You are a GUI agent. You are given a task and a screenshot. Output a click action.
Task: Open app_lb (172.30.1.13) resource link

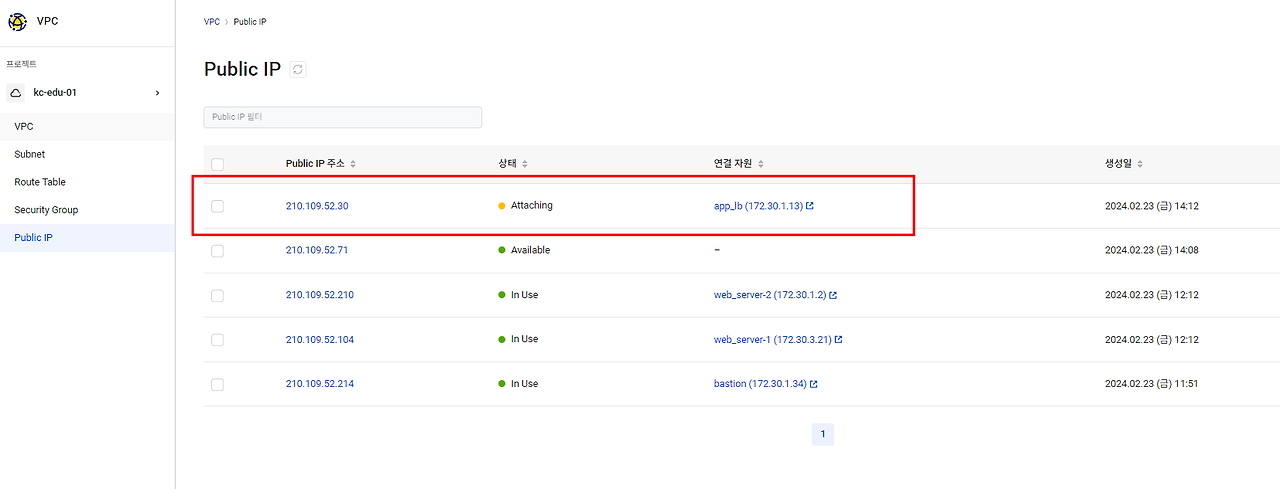(758, 206)
